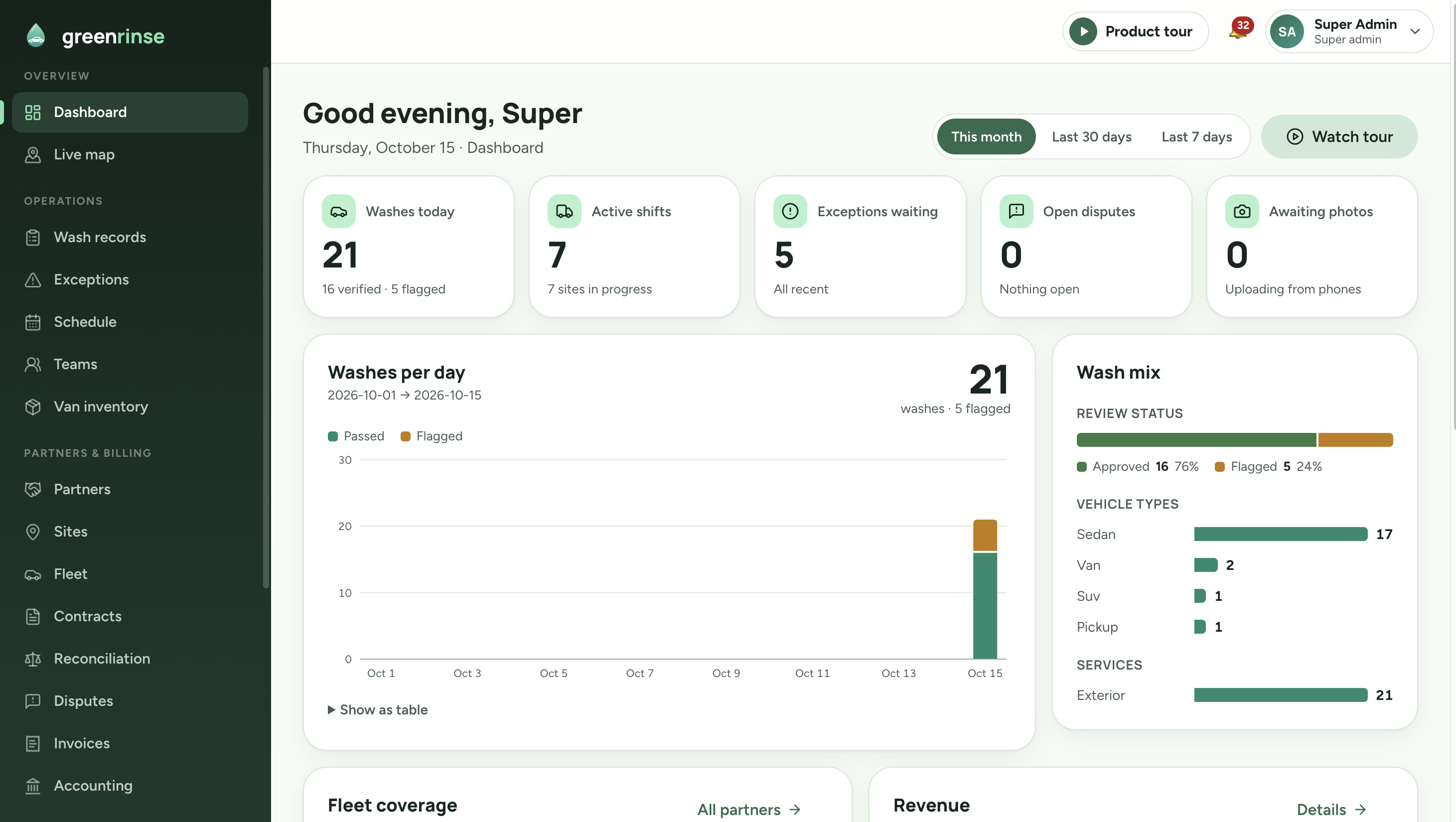Open the Reconciliation menu item

click(130, 659)
